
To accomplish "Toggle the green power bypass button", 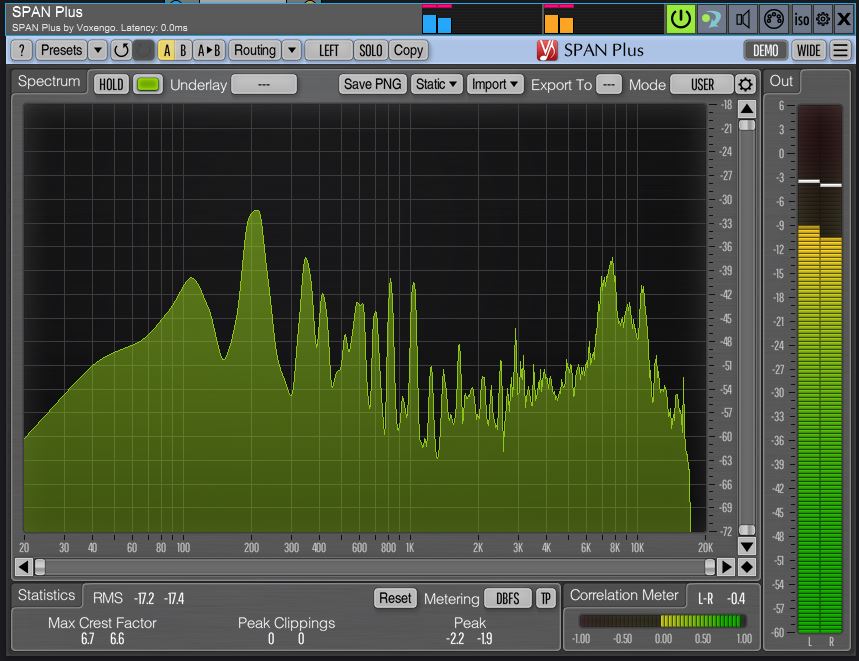I will (681, 18).
